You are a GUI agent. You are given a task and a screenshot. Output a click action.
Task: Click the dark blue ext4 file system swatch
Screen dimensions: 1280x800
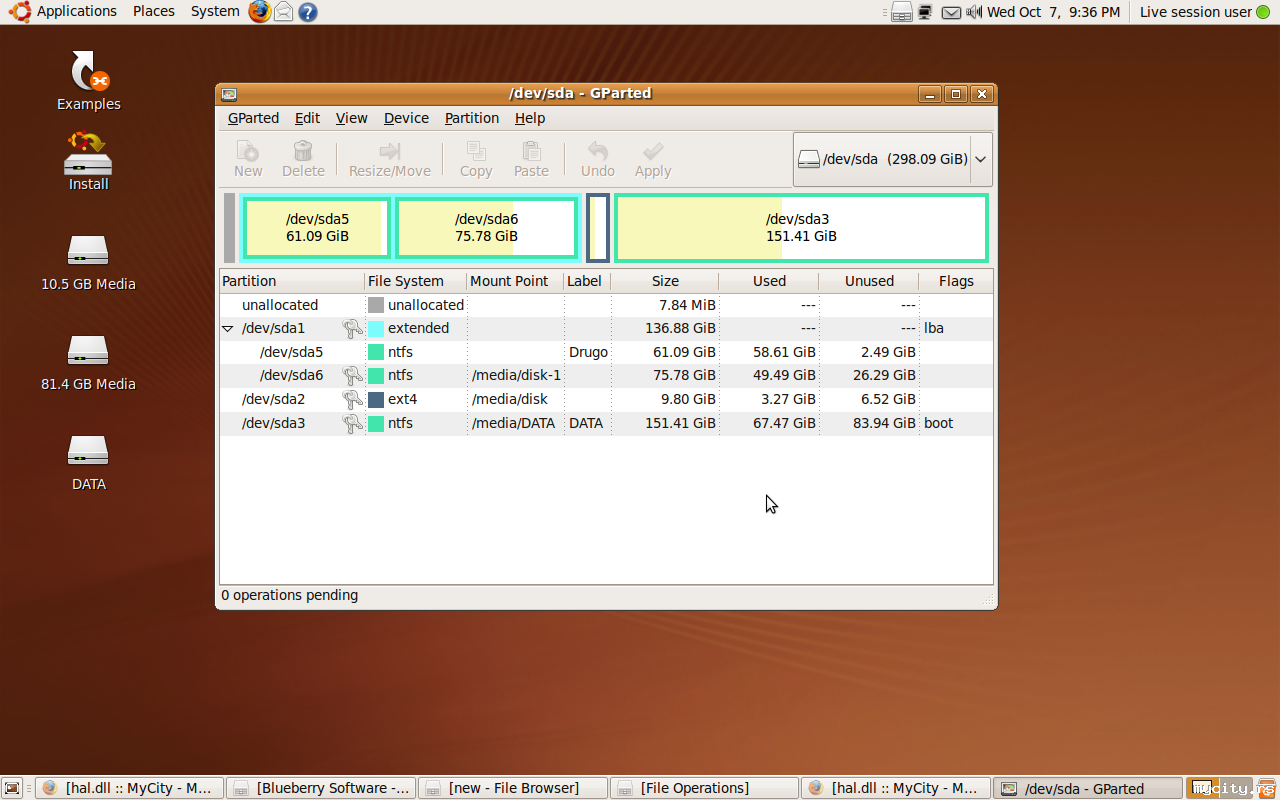(x=376, y=399)
